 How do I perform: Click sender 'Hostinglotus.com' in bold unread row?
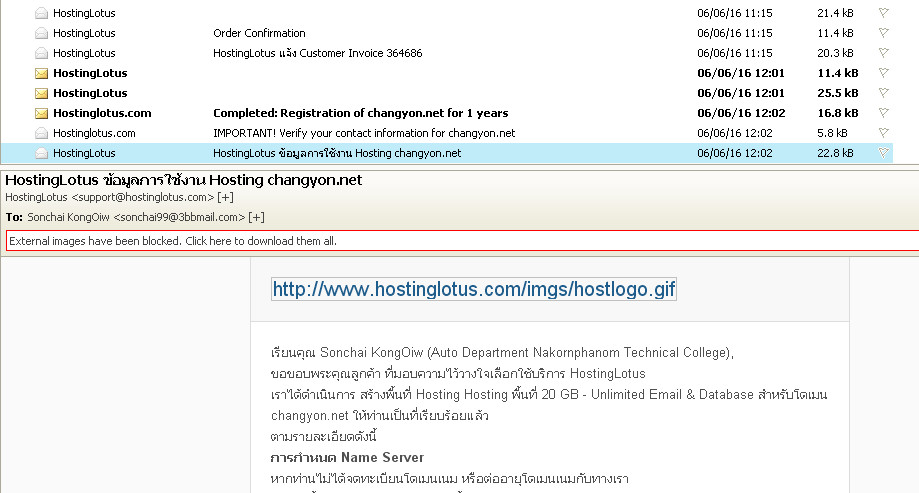click(x=102, y=113)
